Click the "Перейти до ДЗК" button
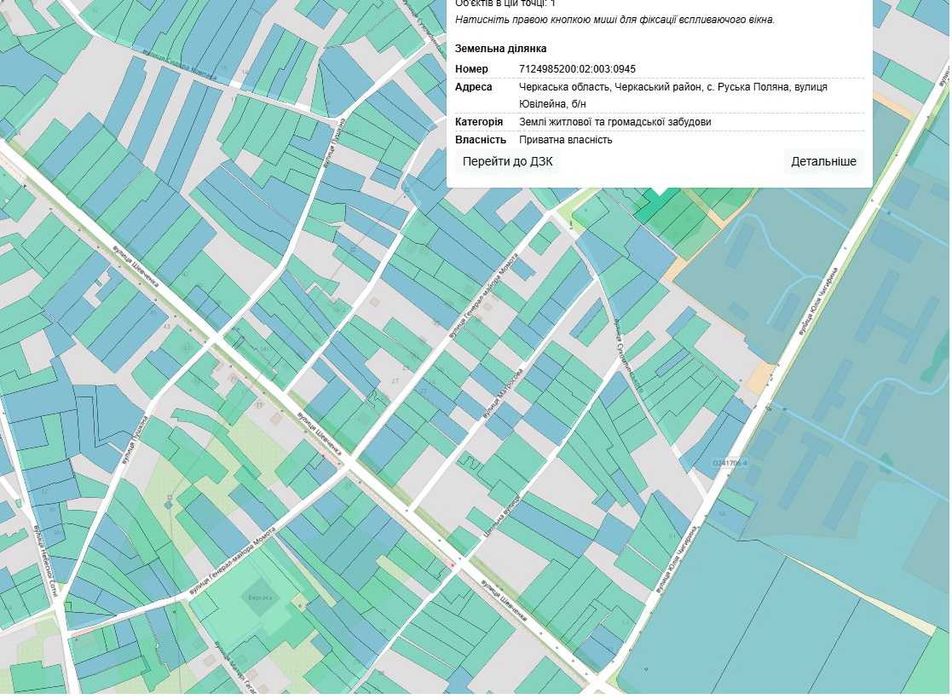Viewport: 952px width, 700px height. (508, 161)
